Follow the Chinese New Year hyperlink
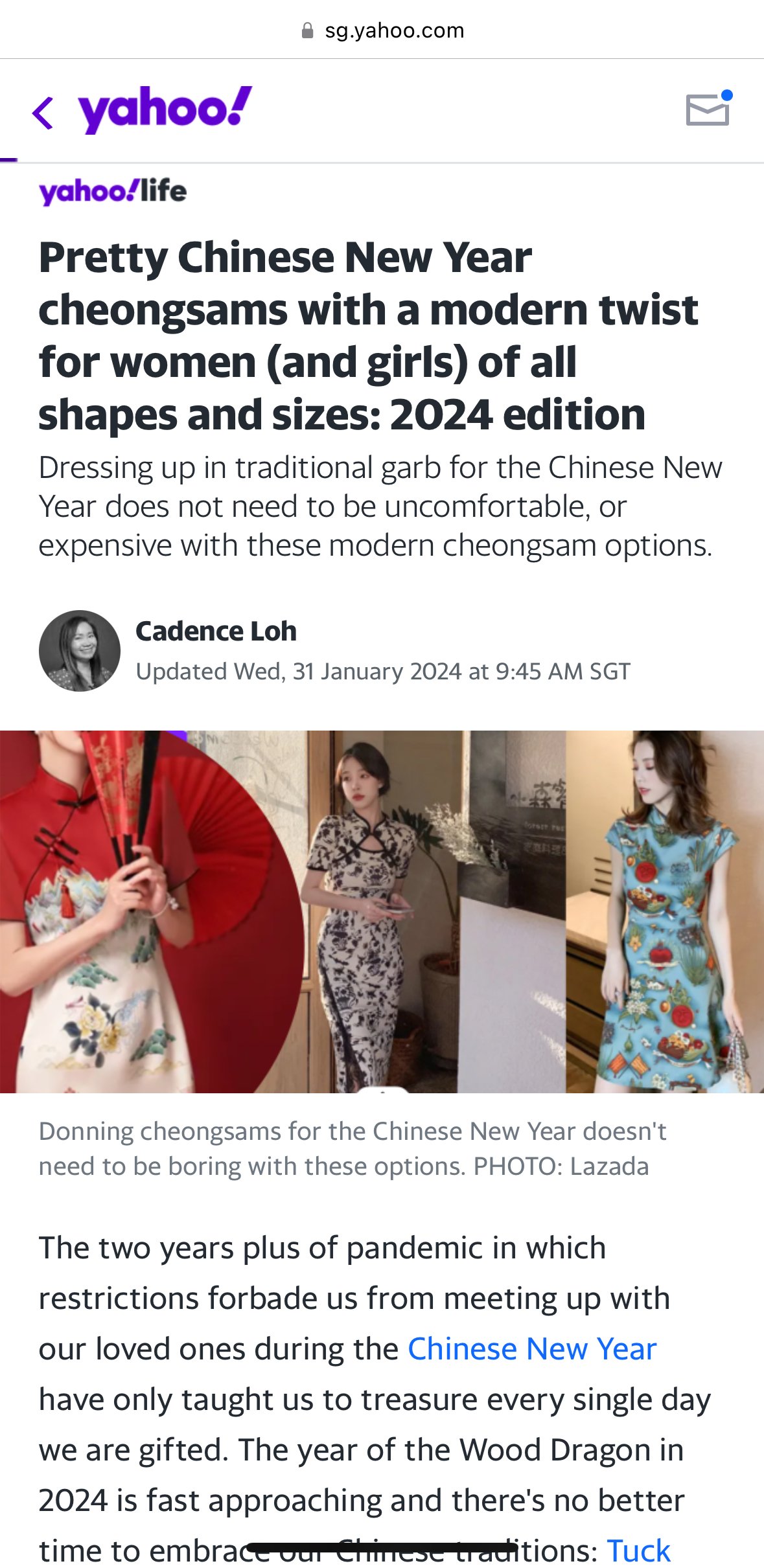Screen dimensions: 764x1568 532,1348
